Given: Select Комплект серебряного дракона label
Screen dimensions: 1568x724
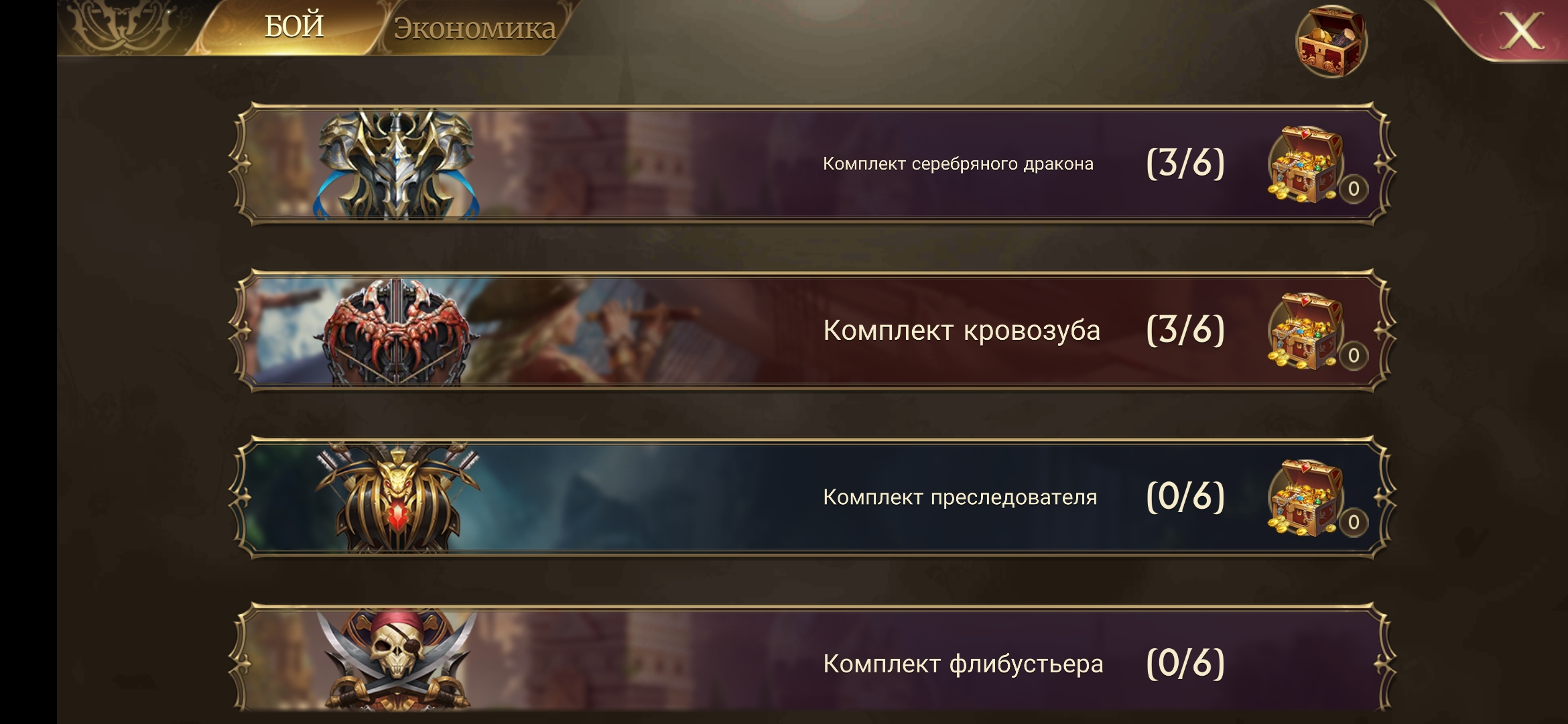Looking at the screenshot, I should [x=958, y=164].
